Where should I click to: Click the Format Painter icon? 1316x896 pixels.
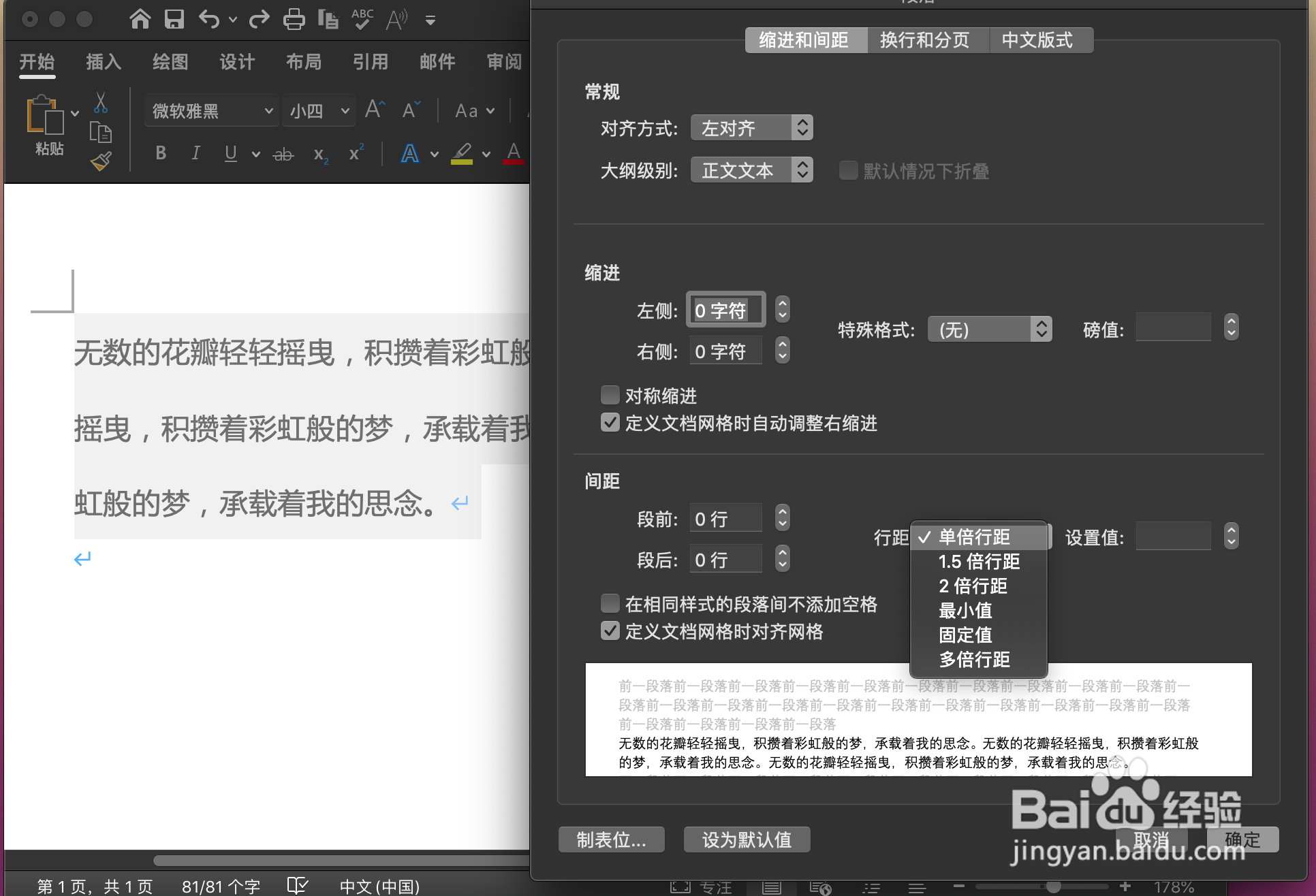(x=100, y=161)
